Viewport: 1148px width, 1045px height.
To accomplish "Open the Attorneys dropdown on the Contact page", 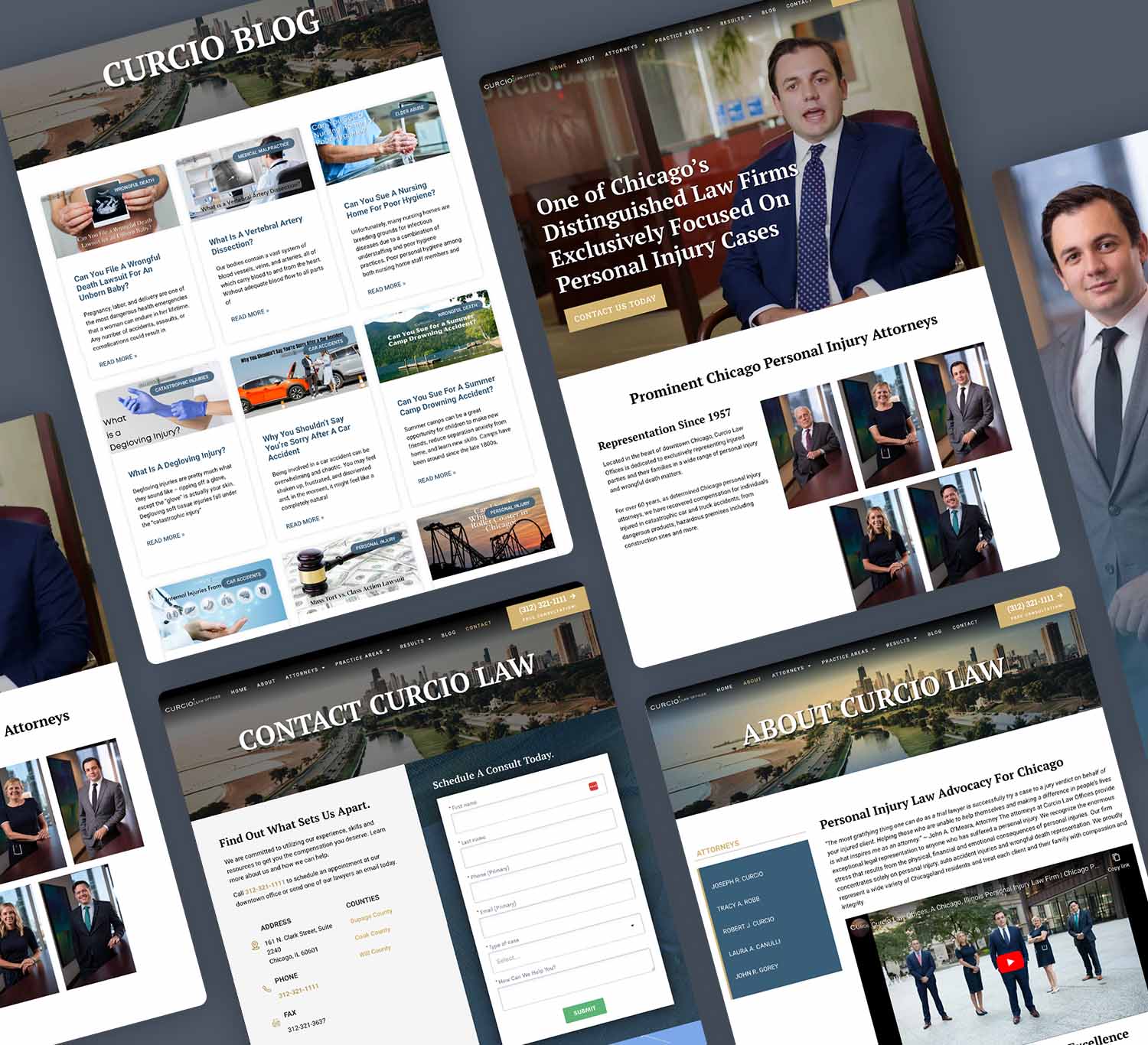I will tap(304, 672).
